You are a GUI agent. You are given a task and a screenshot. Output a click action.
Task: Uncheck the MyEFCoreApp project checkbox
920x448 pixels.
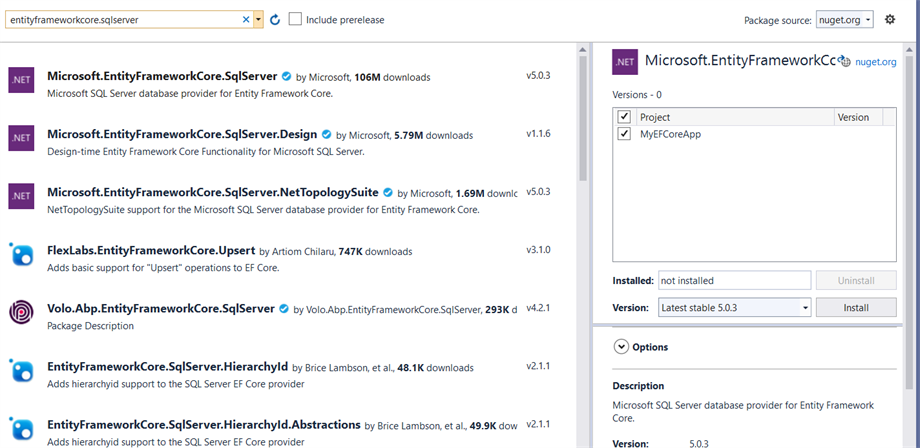[x=624, y=134]
